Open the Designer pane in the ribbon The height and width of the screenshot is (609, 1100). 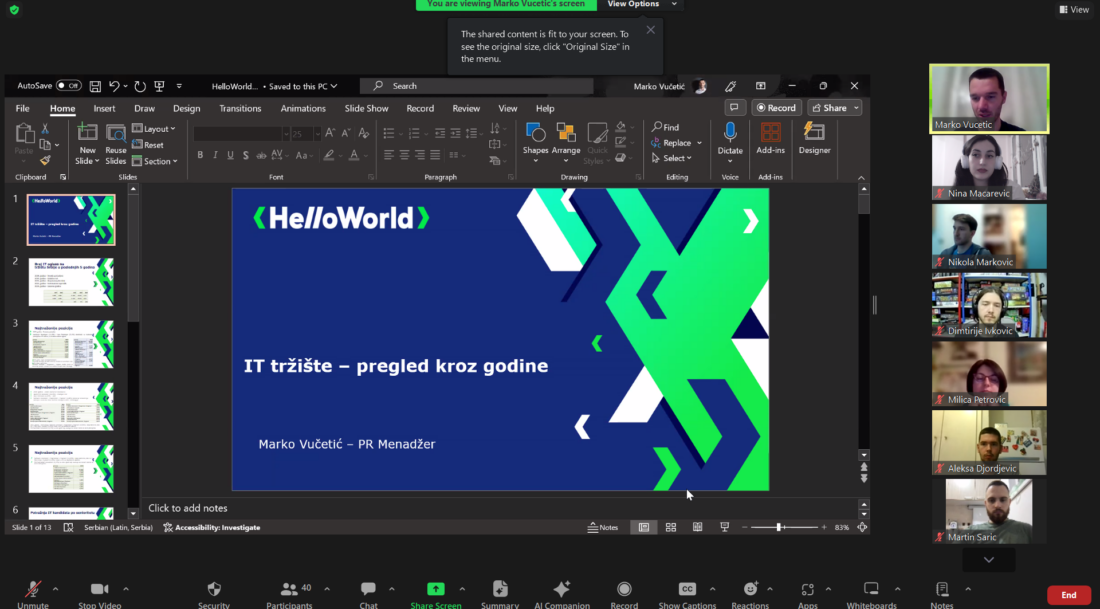click(x=814, y=138)
